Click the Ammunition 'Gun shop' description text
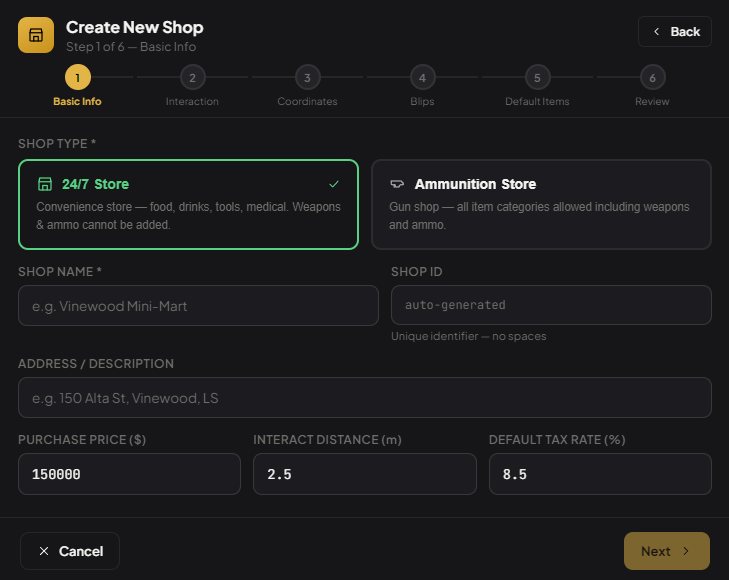Viewport: 729px width, 580px height. click(539, 216)
